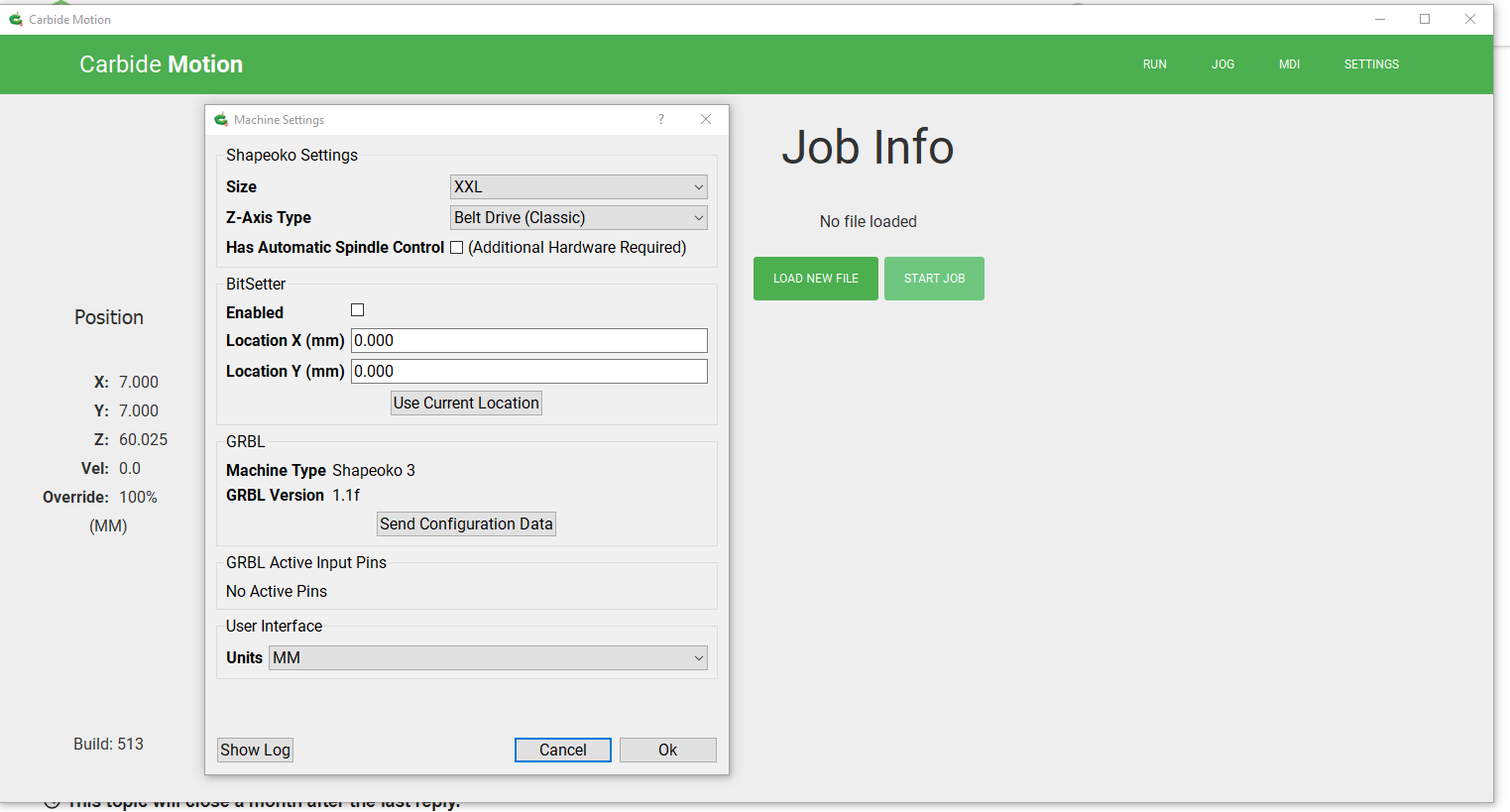
Task: Click the 'No file loaded' text
Action: click(x=869, y=221)
